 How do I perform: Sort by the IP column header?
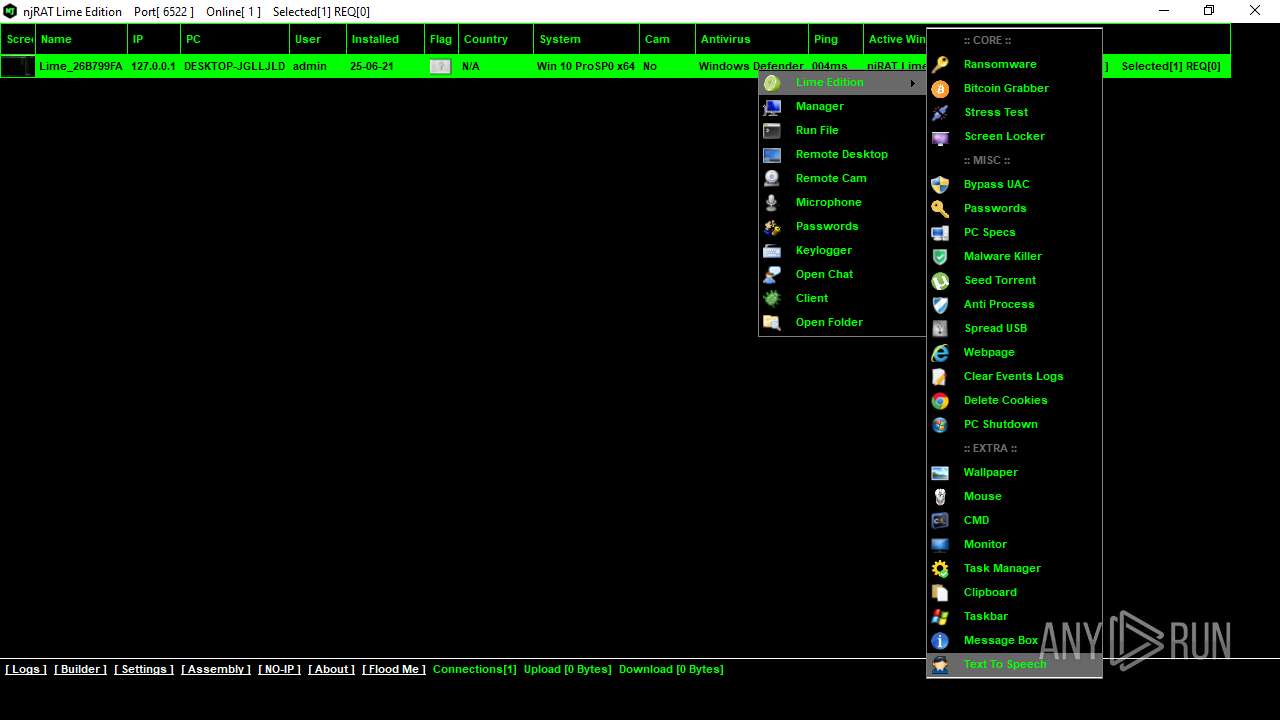coord(154,39)
